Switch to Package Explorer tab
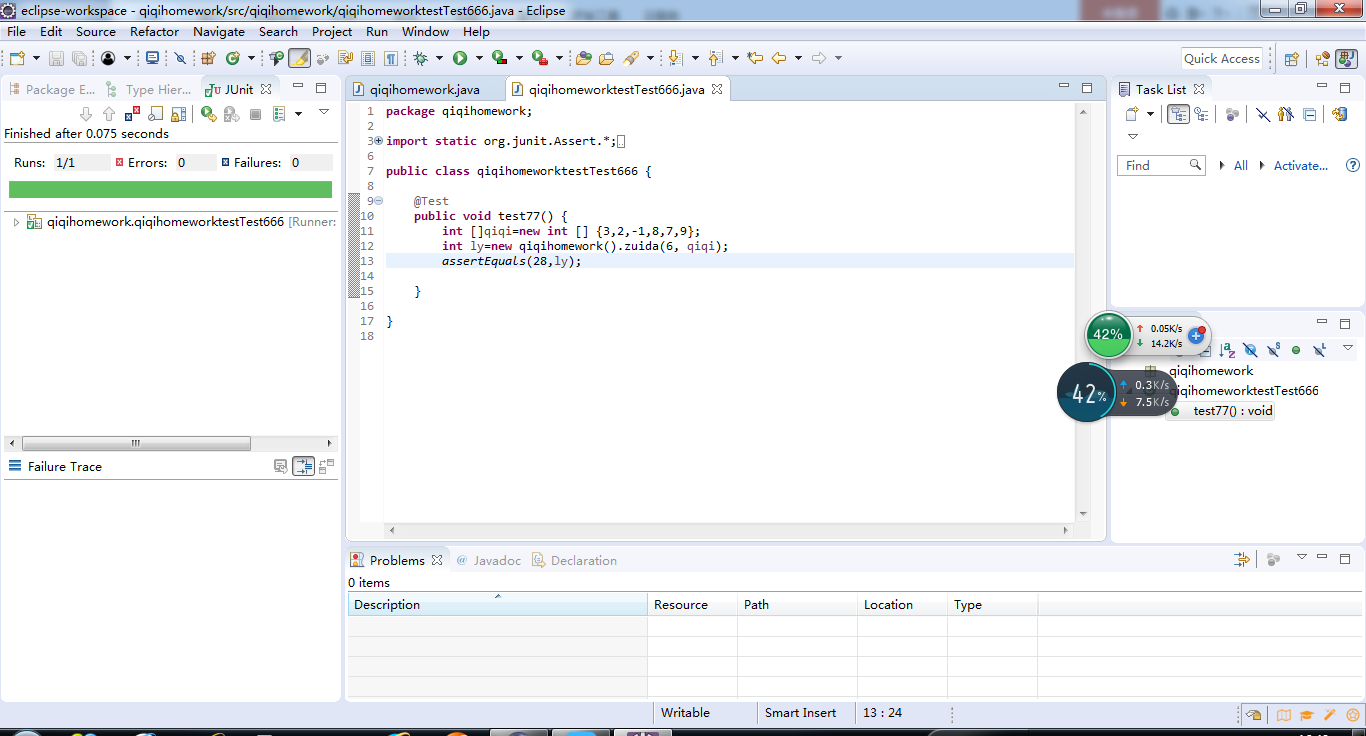1366x736 pixels. point(52,89)
